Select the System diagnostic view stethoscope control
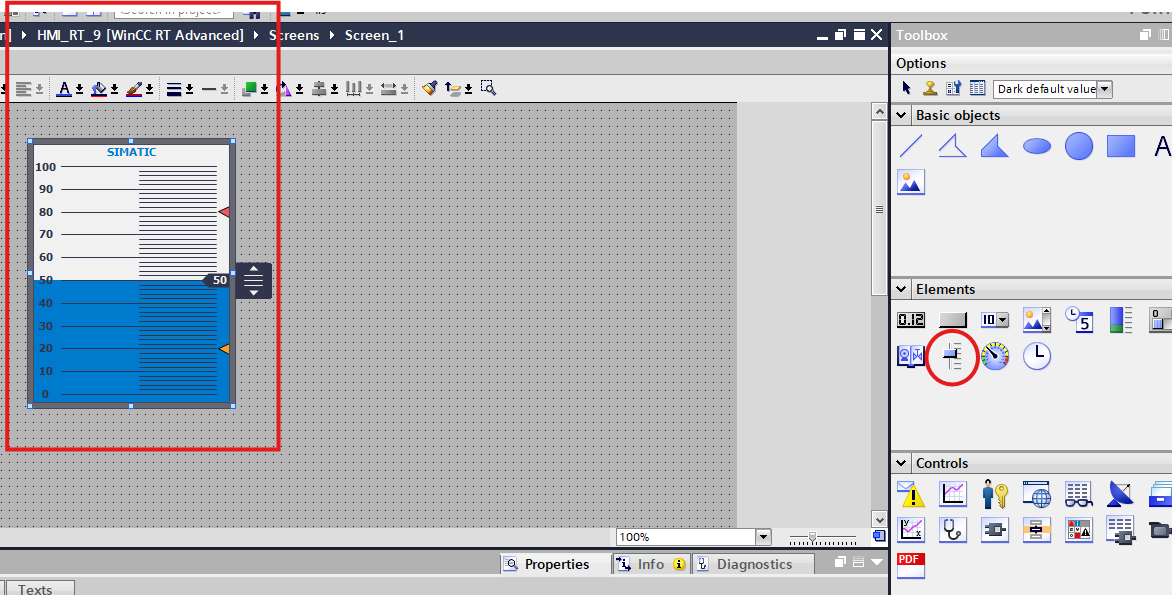Screen dimensions: 1172x595 (952, 530)
